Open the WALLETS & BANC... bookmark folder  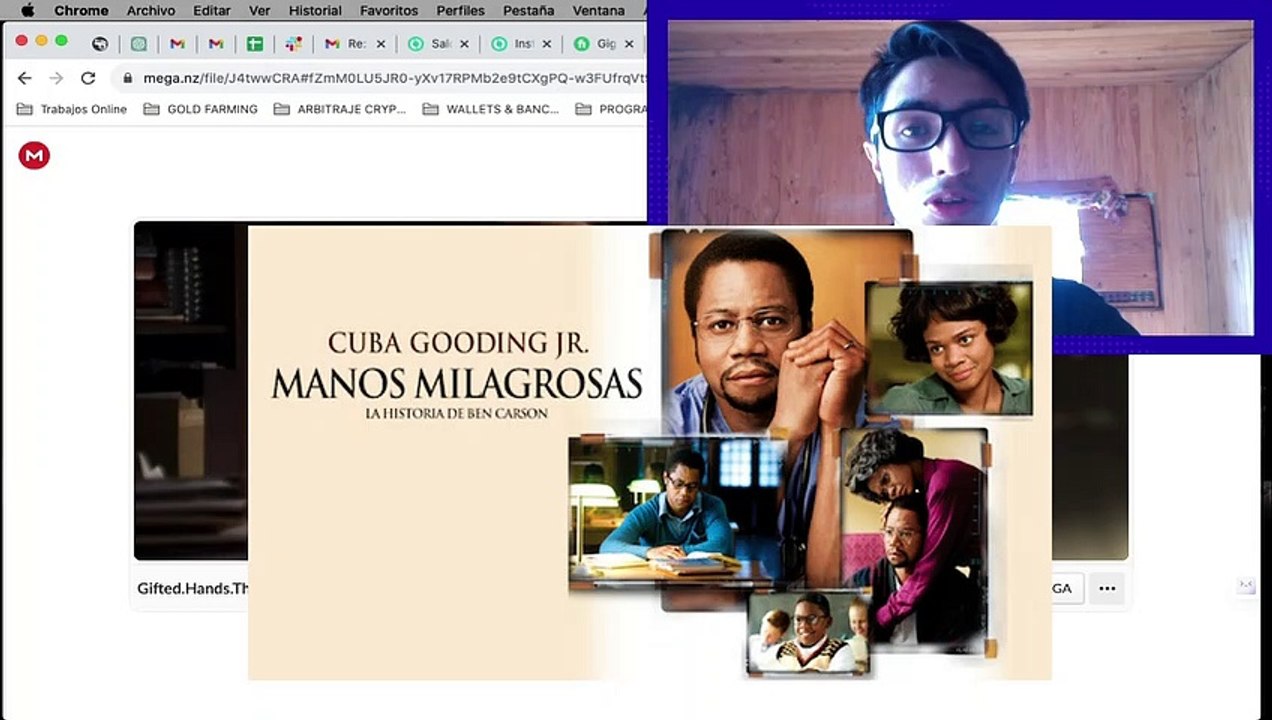point(491,109)
